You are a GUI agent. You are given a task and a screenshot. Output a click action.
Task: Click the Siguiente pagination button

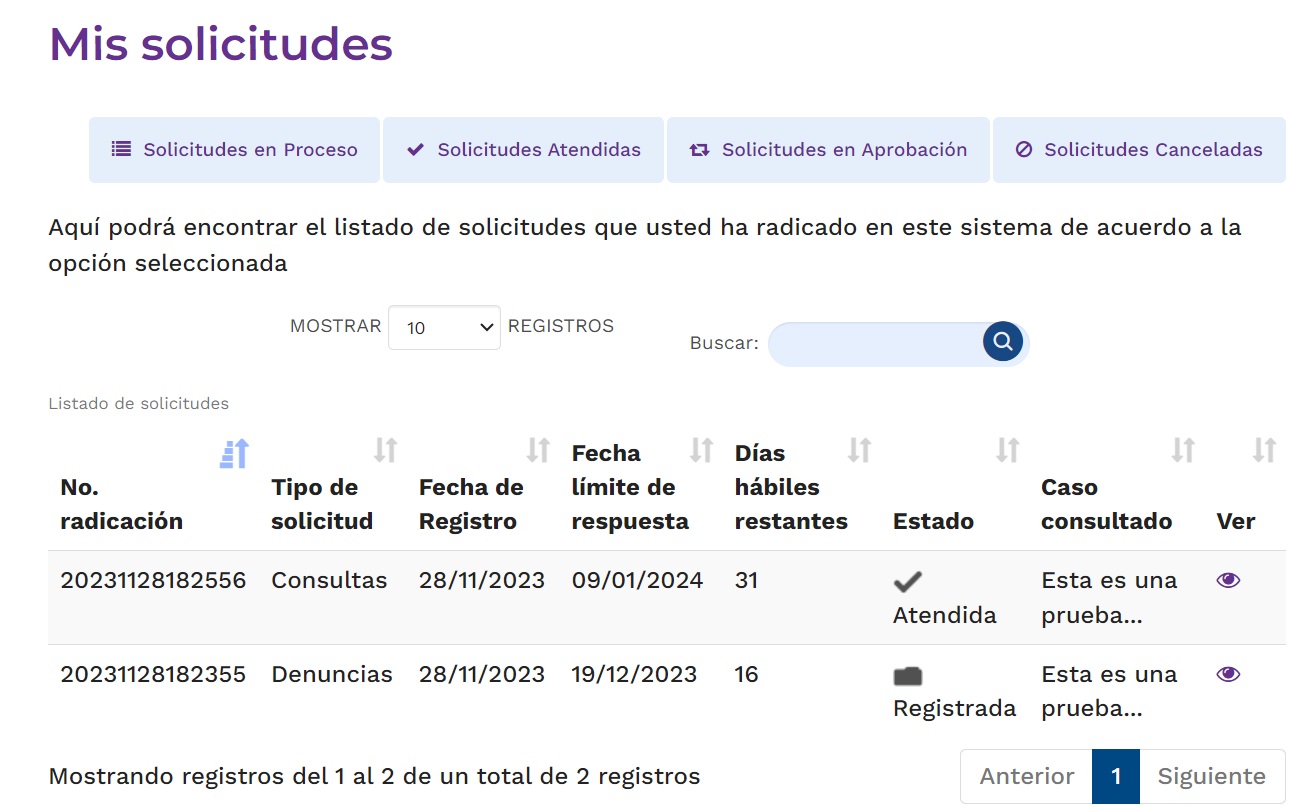(1212, 776)
